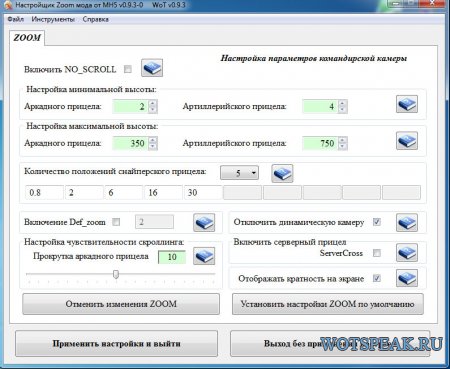
Task: Uncheck show zoom multiplier on screen
Action: (377, 278)
